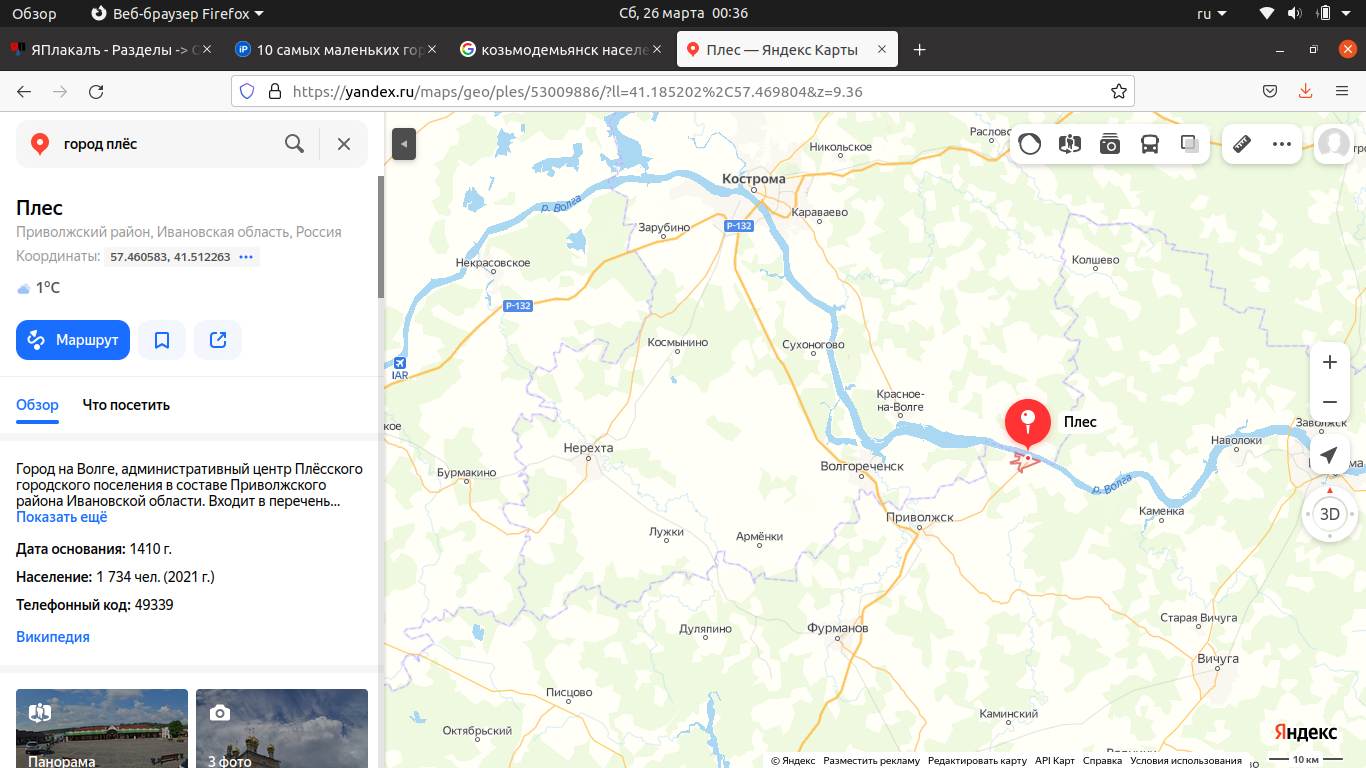
Task: Go back in browser history
Action: (24, 92)
